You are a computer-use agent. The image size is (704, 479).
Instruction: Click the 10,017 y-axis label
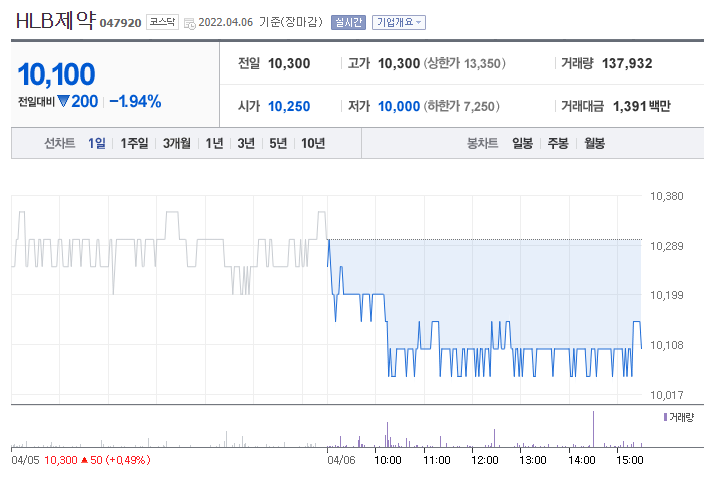click(667, 395)
